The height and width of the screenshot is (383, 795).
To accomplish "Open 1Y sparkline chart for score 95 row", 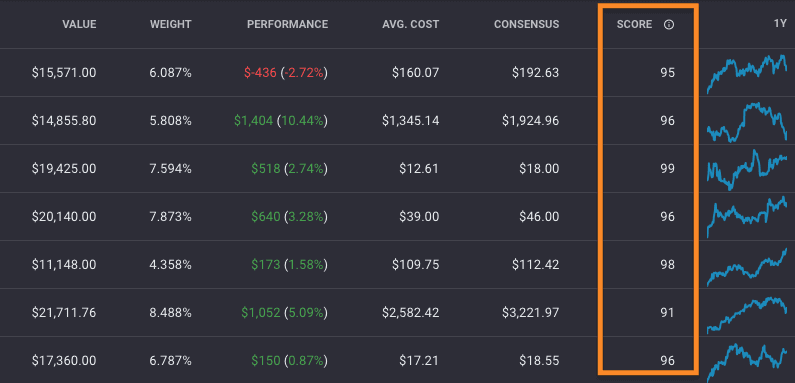I will tap(747, 74).
